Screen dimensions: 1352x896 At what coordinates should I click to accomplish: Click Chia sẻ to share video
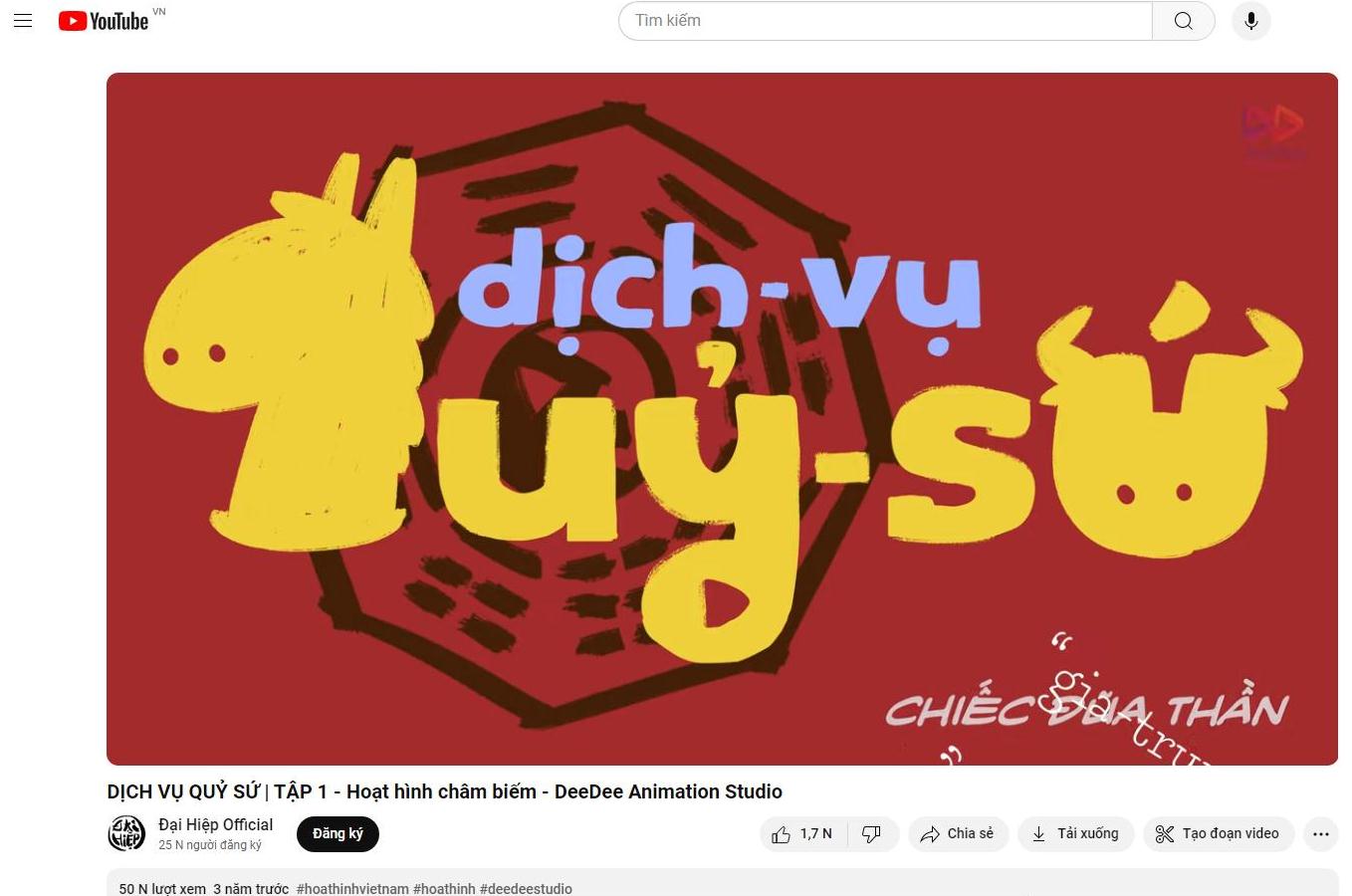point(958,834)
